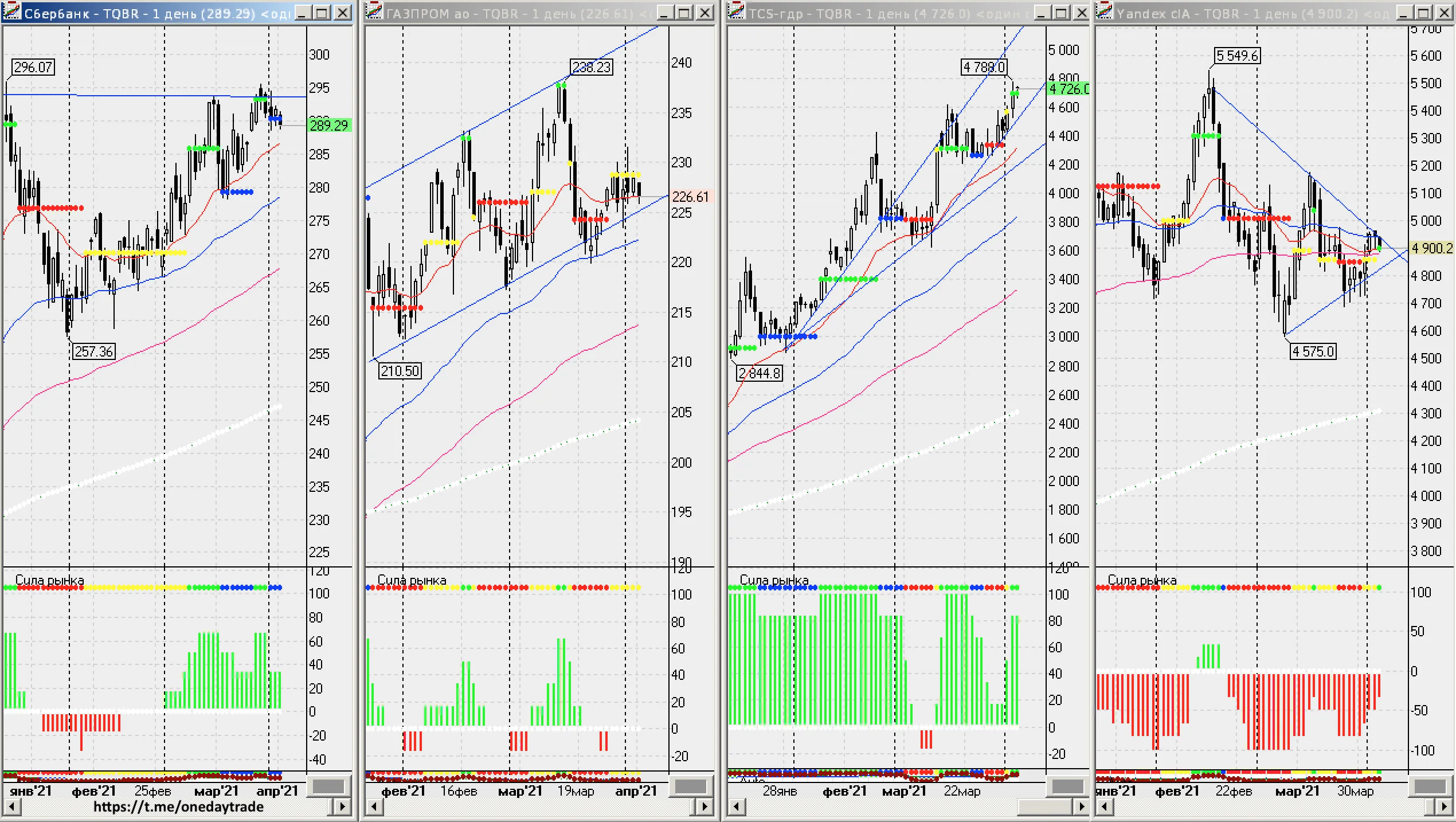Click the current price 4 726.0 marker
Screen dimensions: 1456x822
1068,89
